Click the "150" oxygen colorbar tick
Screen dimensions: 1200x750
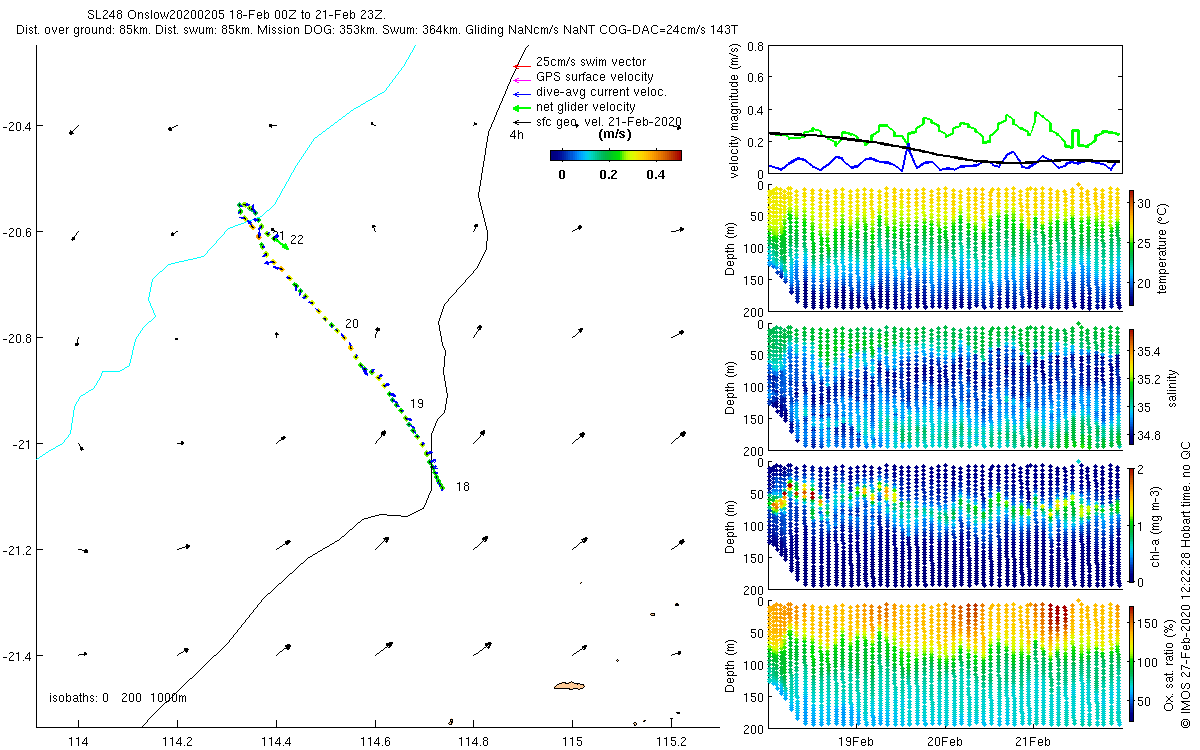point(1149,623)
